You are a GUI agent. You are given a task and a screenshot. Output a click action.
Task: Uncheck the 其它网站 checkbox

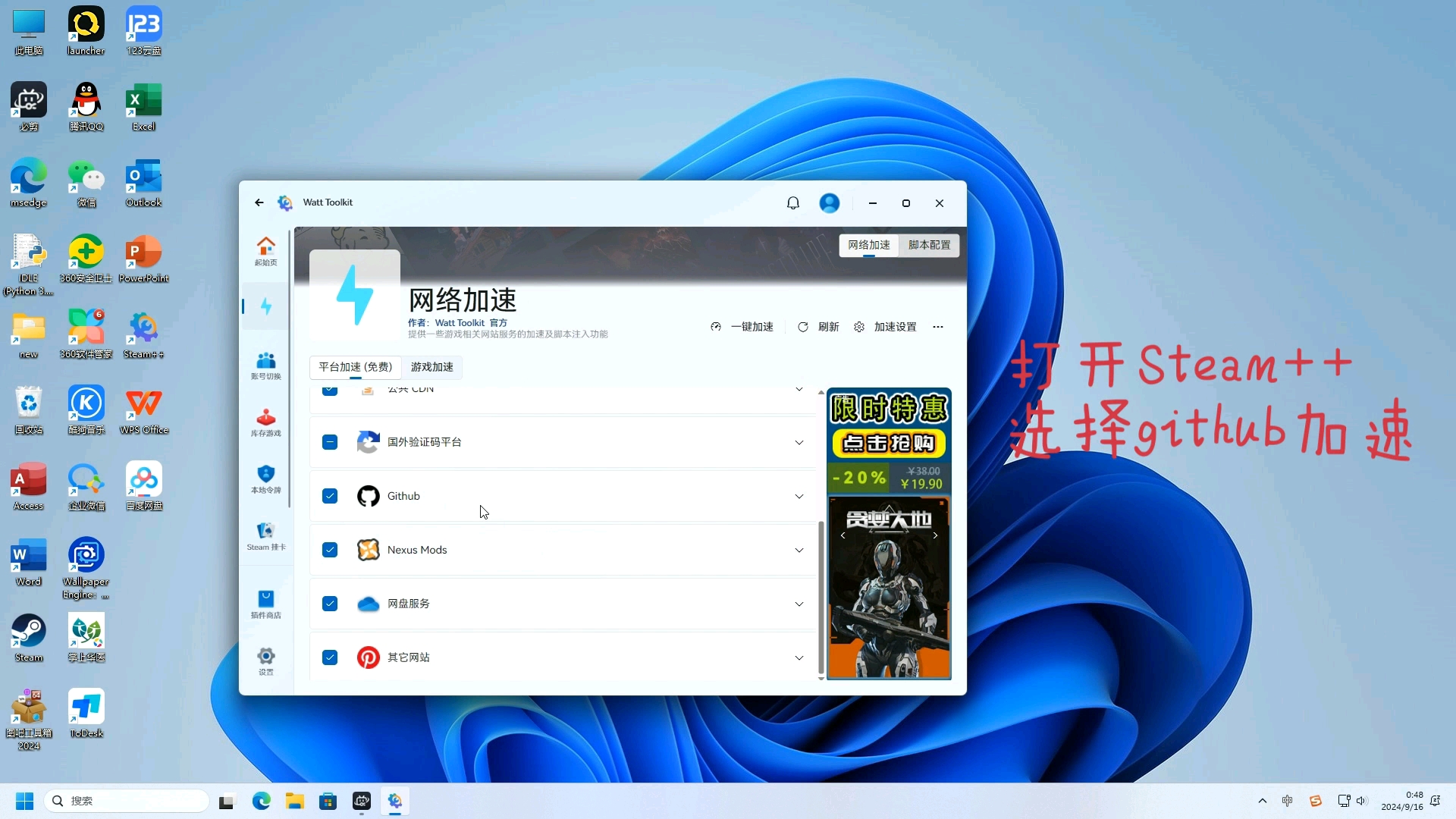[x=330, y=657]
